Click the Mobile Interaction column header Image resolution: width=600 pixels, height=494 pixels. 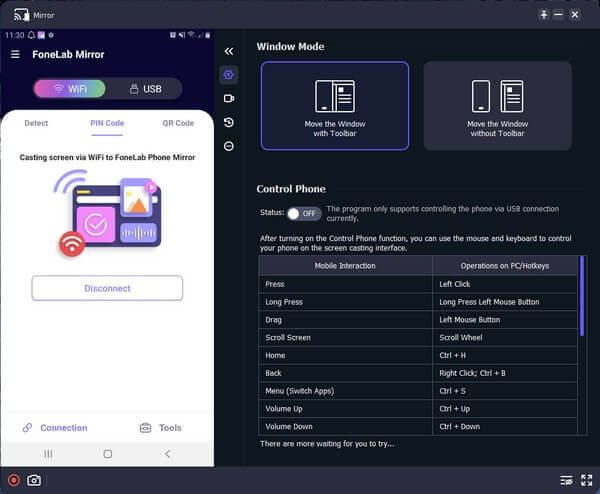click(345, 266)
